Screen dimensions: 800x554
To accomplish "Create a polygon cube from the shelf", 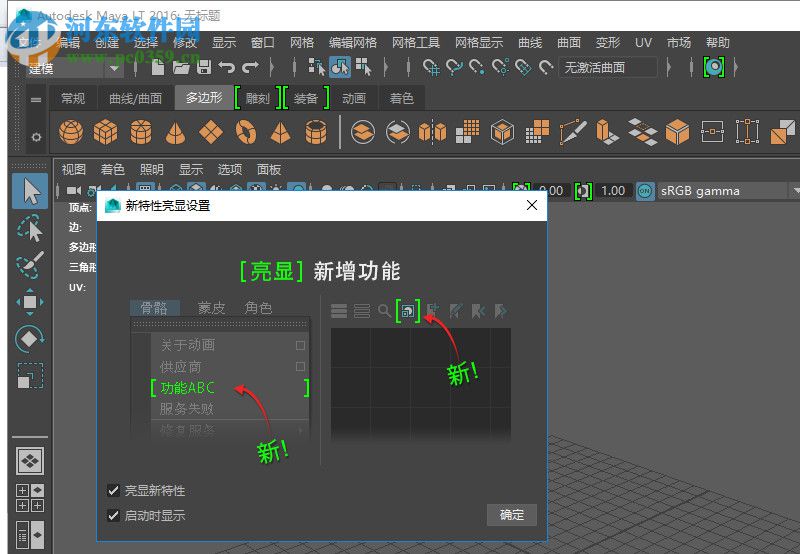I will [106, 132].
